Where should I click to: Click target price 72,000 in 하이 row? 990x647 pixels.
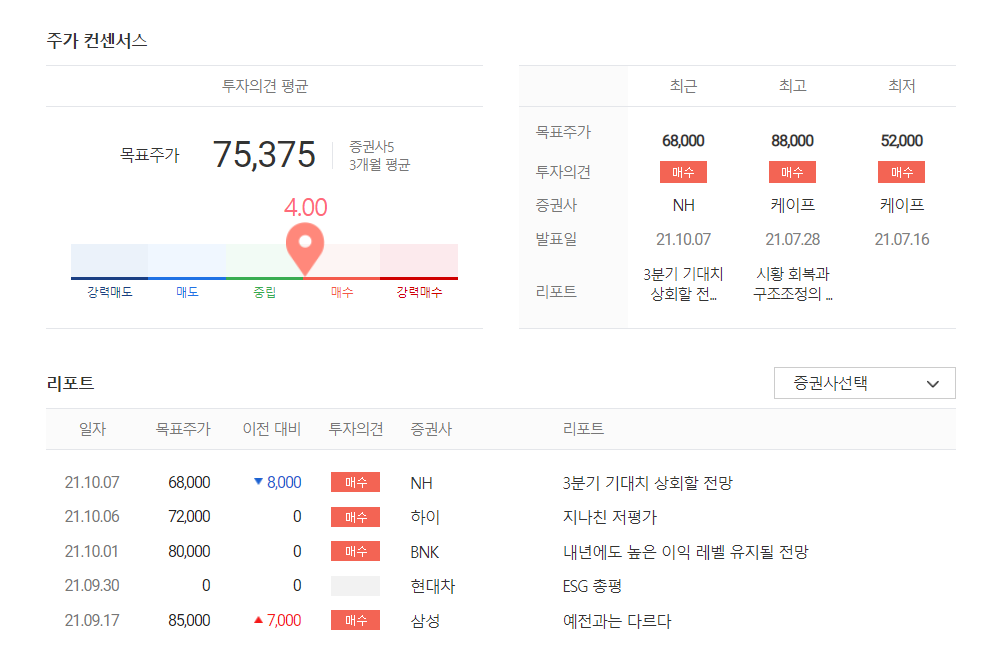click(189, 516)
